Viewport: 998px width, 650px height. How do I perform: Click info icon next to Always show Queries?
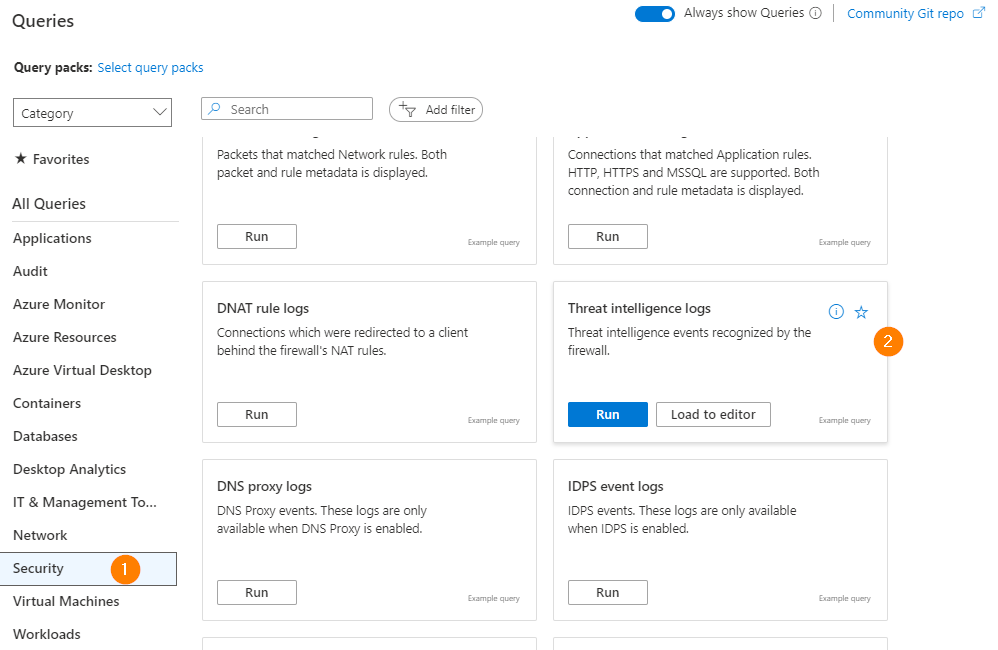815,13
